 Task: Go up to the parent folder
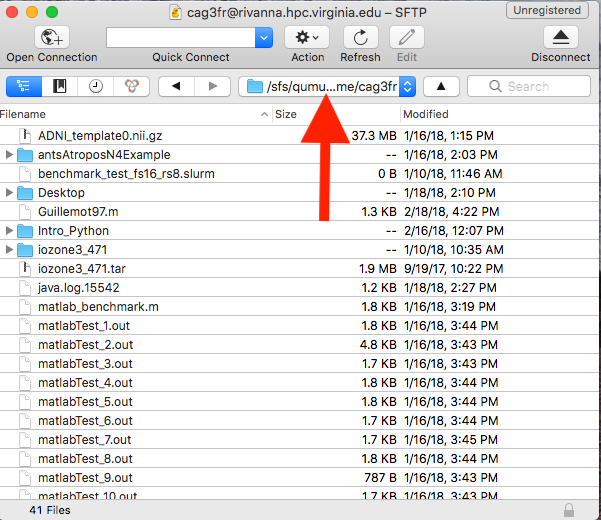441,87
